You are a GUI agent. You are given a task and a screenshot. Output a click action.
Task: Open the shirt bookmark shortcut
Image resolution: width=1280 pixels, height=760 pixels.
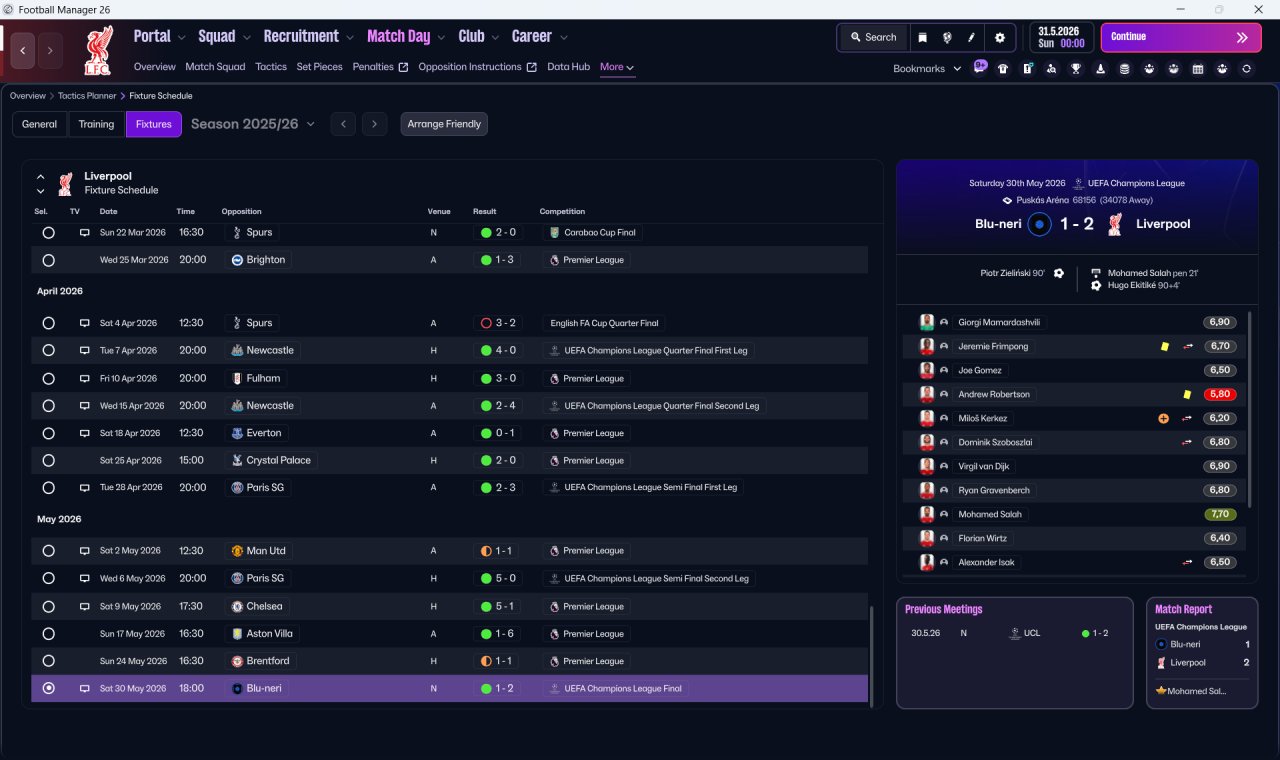pyautogui.click(x=1003, y=68)
